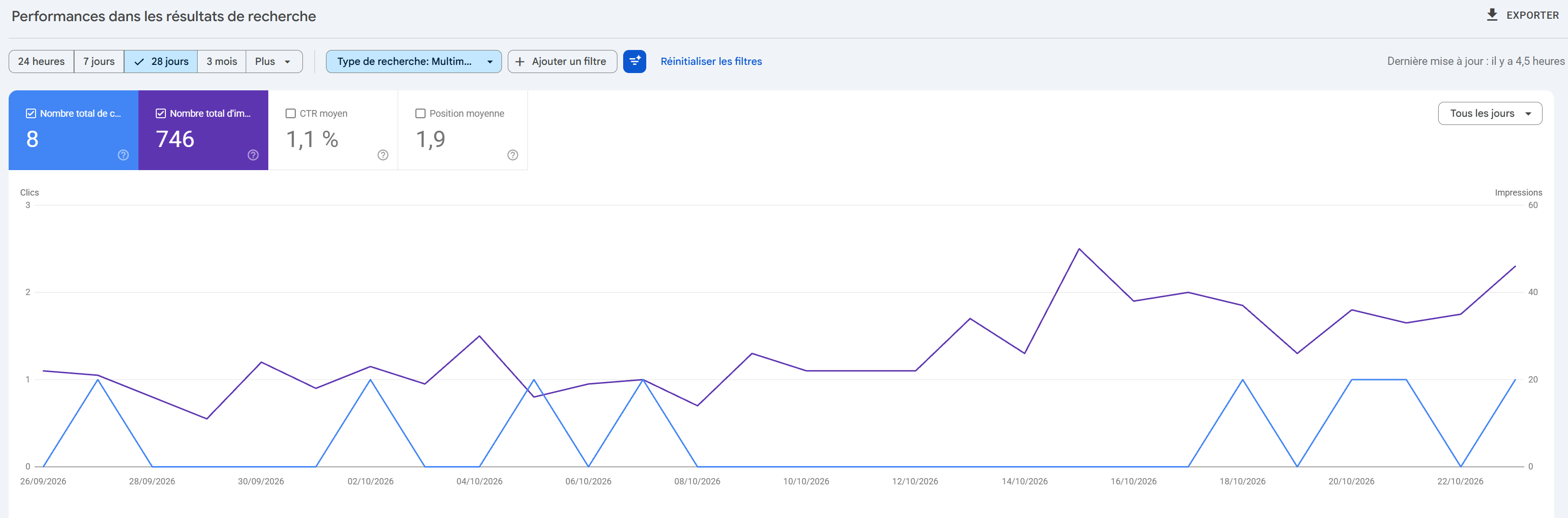Image resolution: width=1568 pixels, height=518 pixels.
Task: Click the 26/09/2026 axis date label
Action: point(43,481)
